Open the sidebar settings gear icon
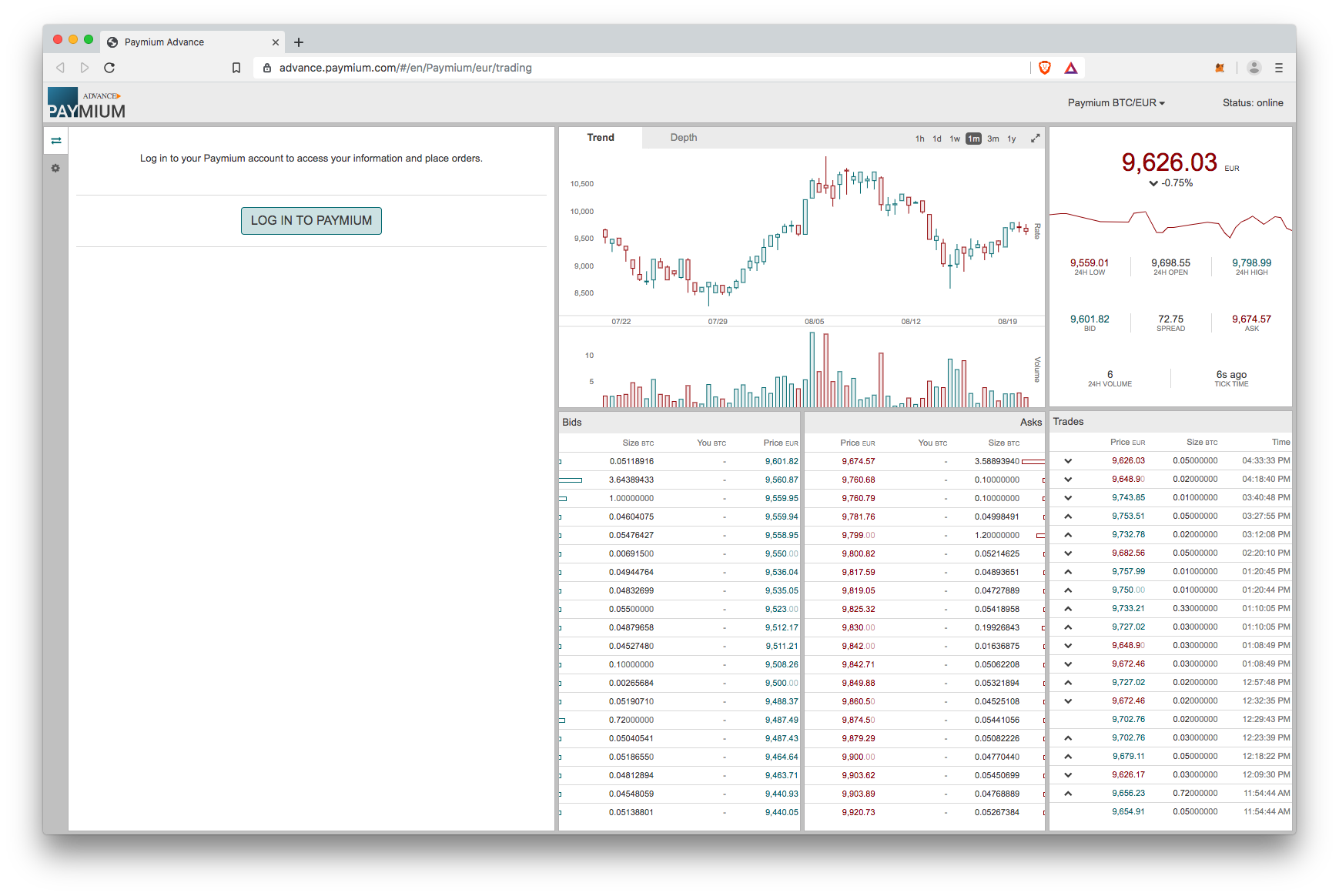 point(55,168)
